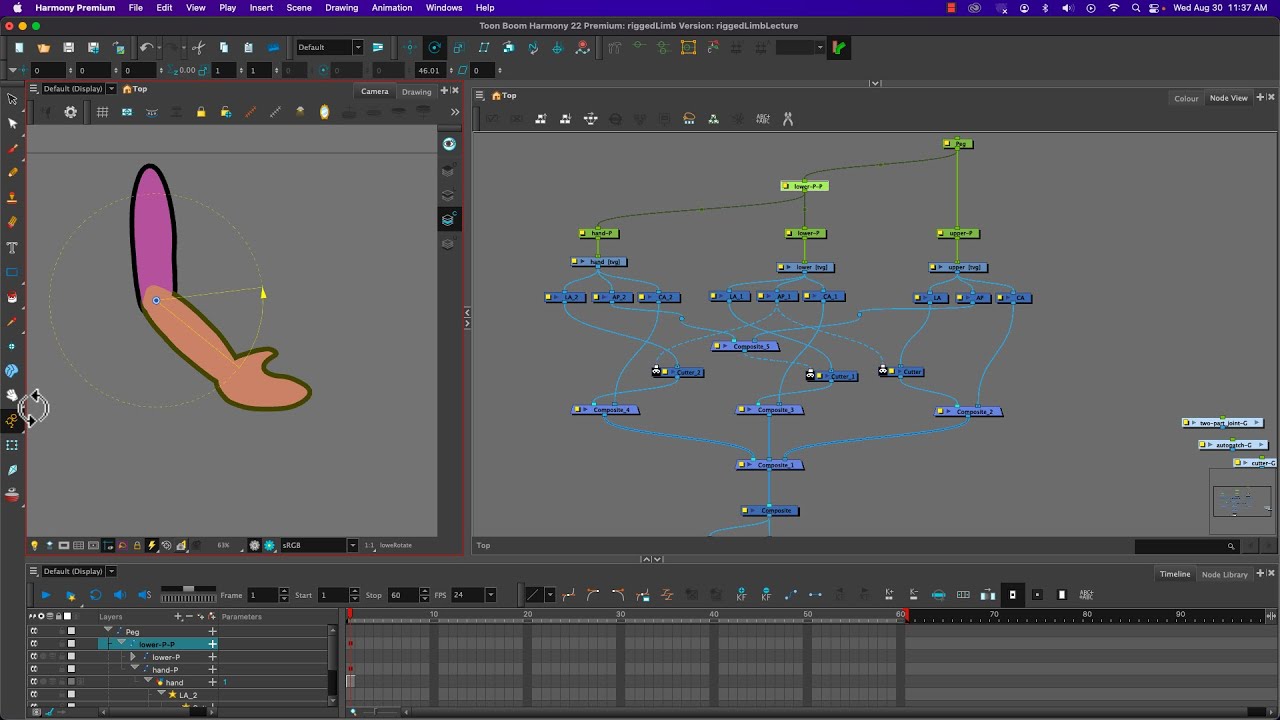The height and width of the screenshot is (720, 1280).
Task: Click the ABC rename icon in Node view toolbar
Action: [763, 118]
